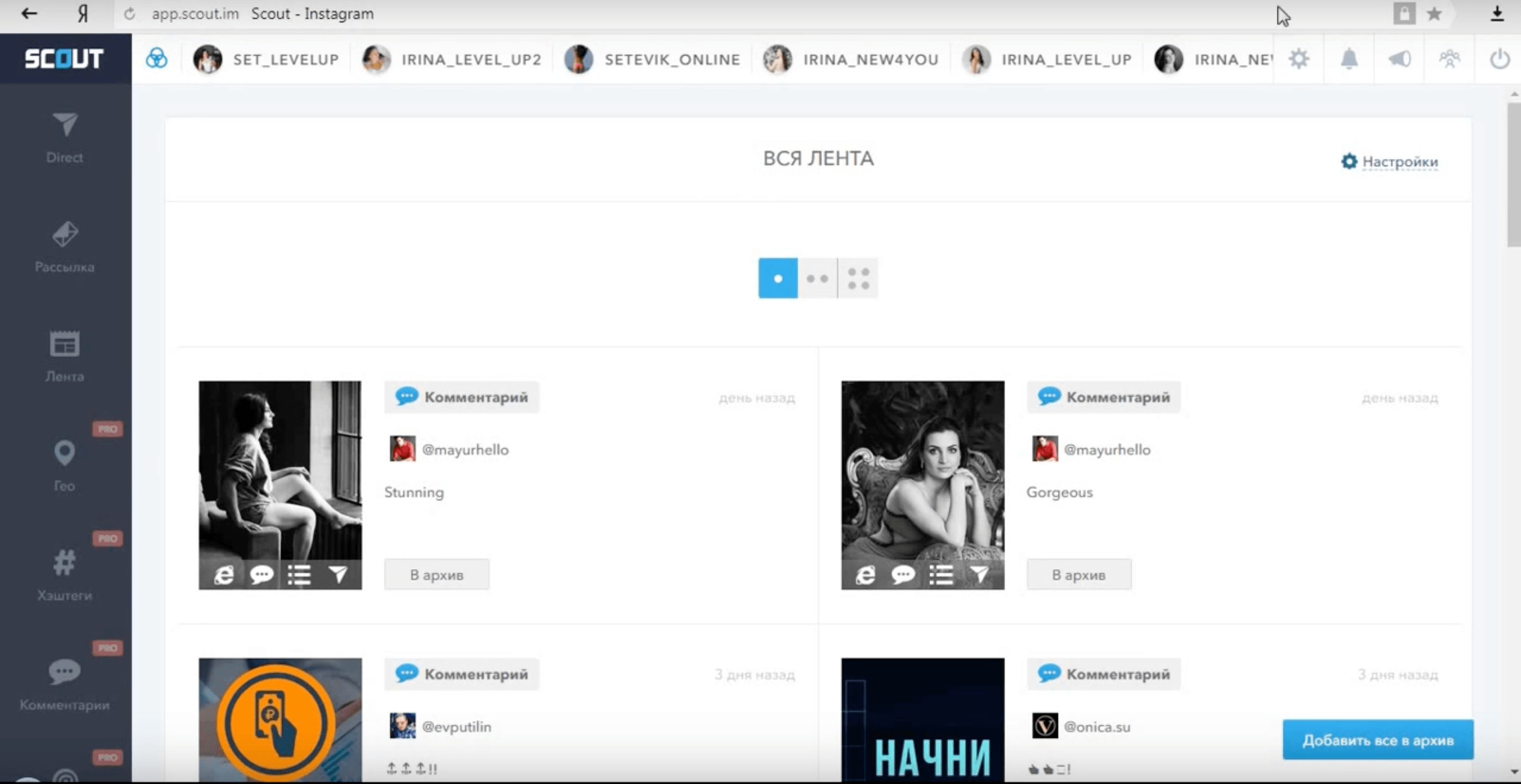Click list icon on Stunning post

coord(299,574)
